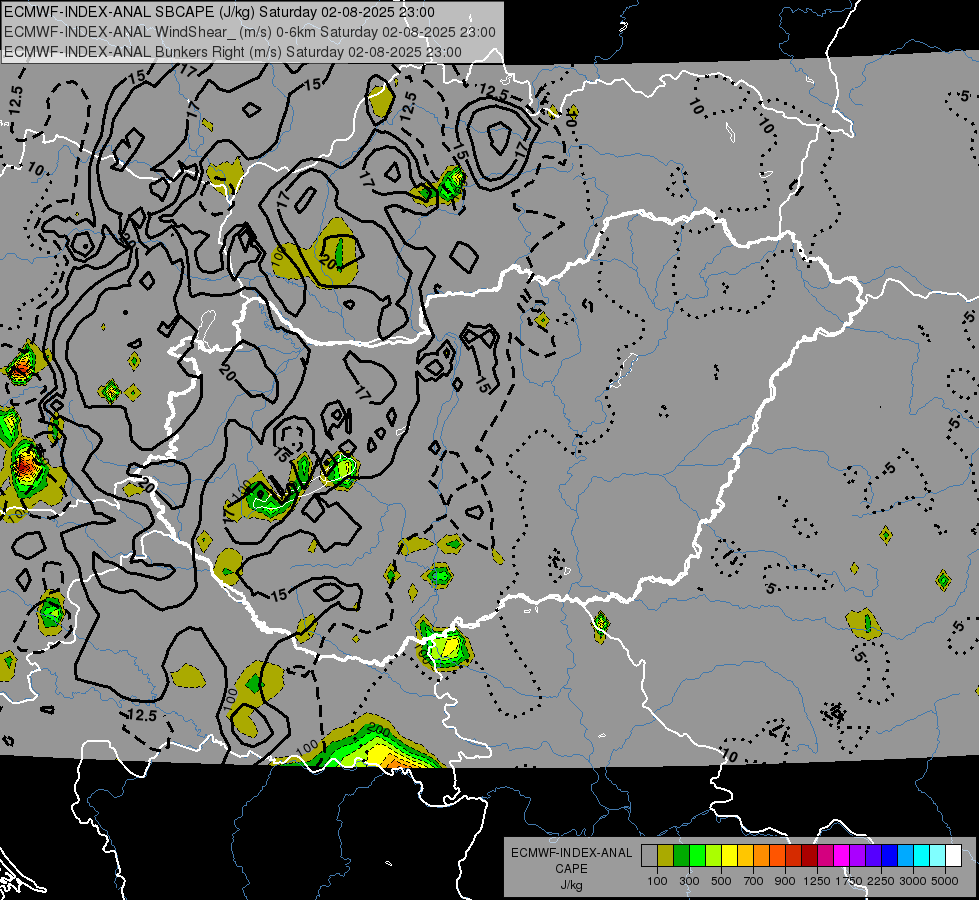Select the pure yellow legend swatch
Image resolution: width=979 pixels, height=900 pixels.
[x=729, y=856]
